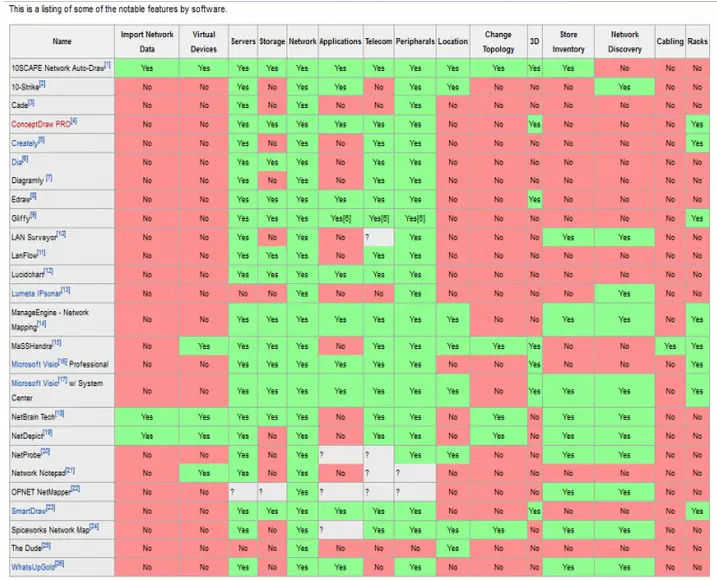Click the Applications column header

[x=340, y=42]
